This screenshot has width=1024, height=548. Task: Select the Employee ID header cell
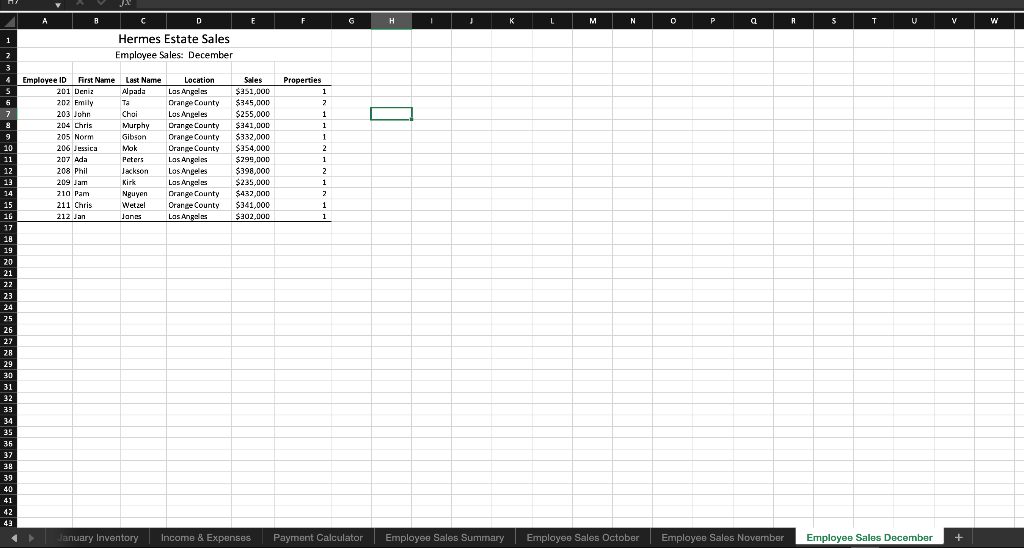tap(44, 80)
